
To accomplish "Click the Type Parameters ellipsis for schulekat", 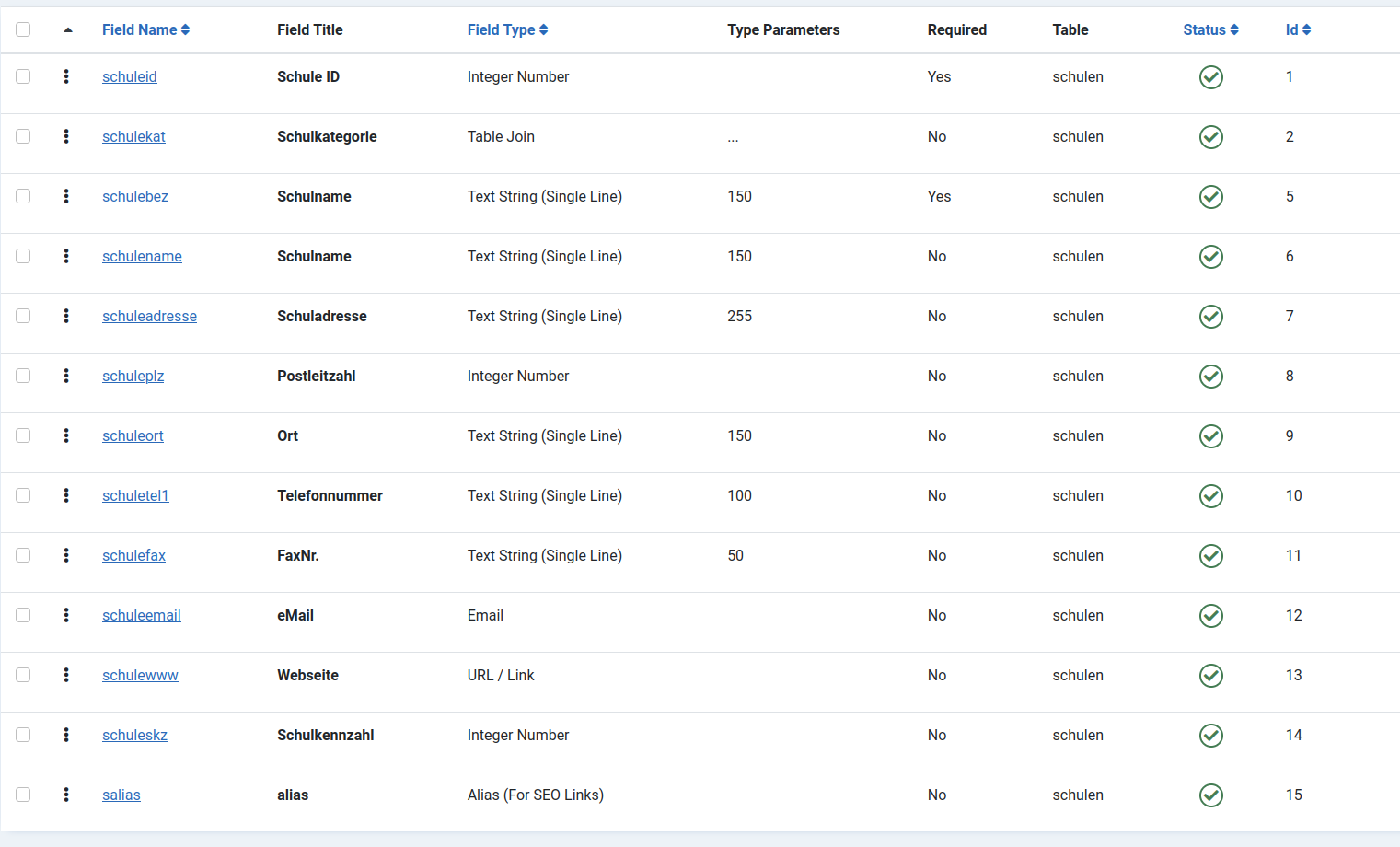I will [x=733, y=138].
